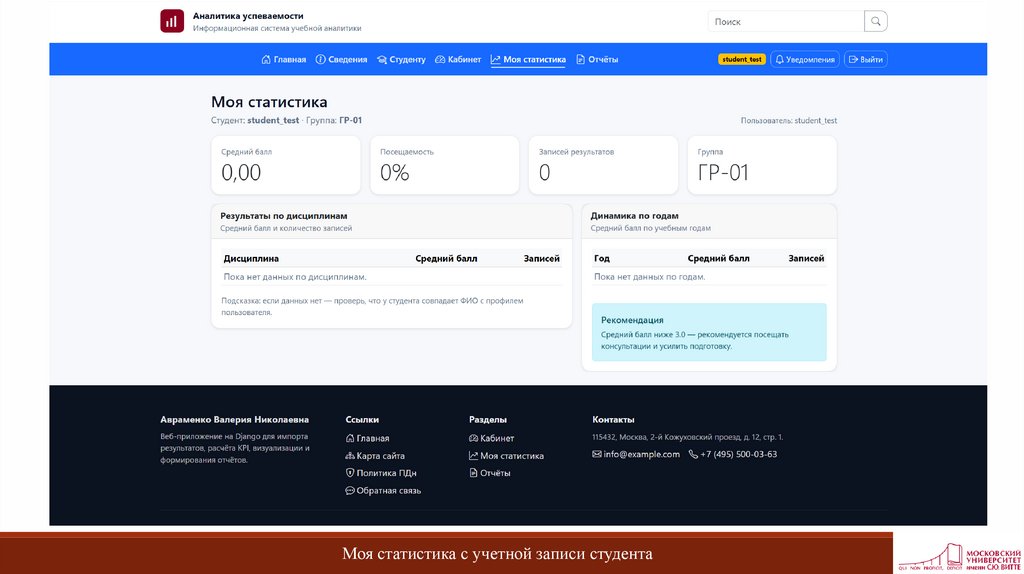Click the footer phone number +7 (495) 500-03-63
The image size is (1024, 574).
[x=732, y=454]
